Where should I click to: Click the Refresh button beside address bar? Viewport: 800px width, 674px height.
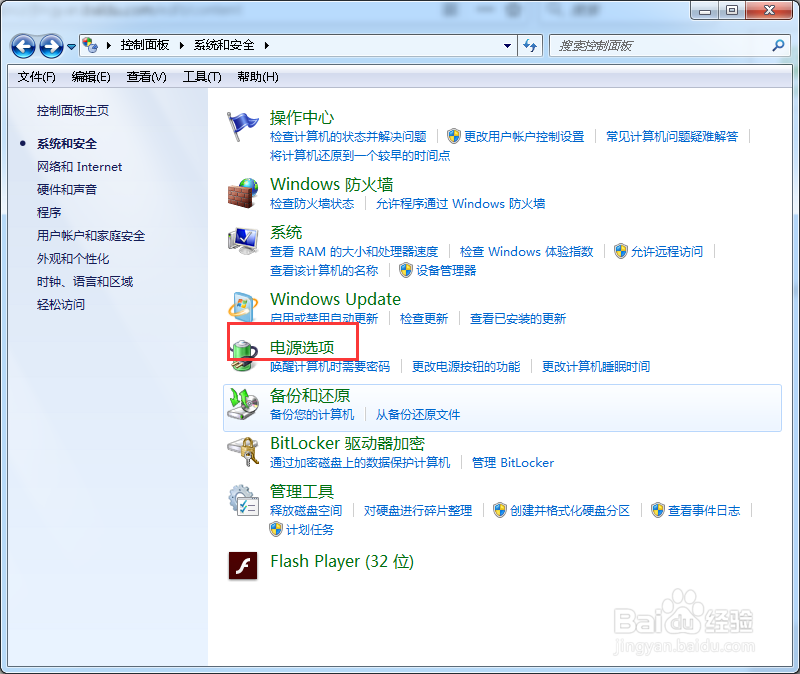tap(530, 46)
